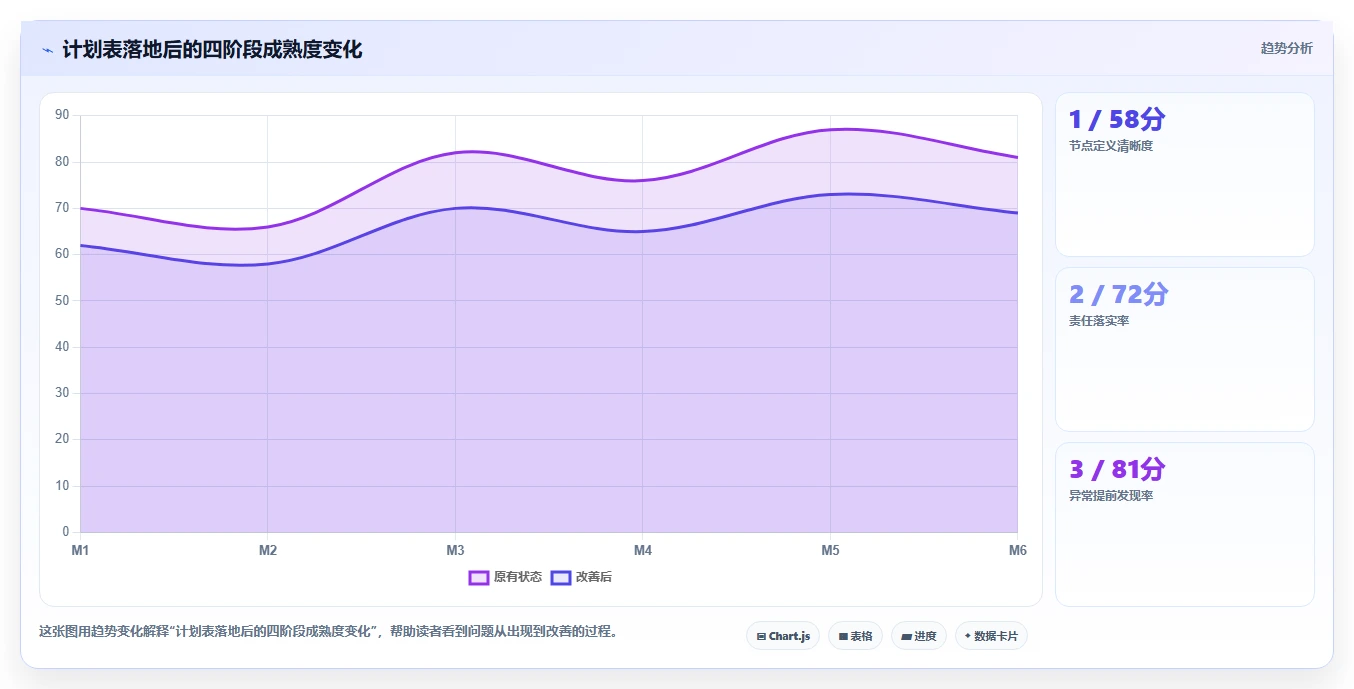This screenshot has height=689, width=1354.
Task: Click the description sentence below the chart
Action: pyautogui.click(x=328, y=632)
